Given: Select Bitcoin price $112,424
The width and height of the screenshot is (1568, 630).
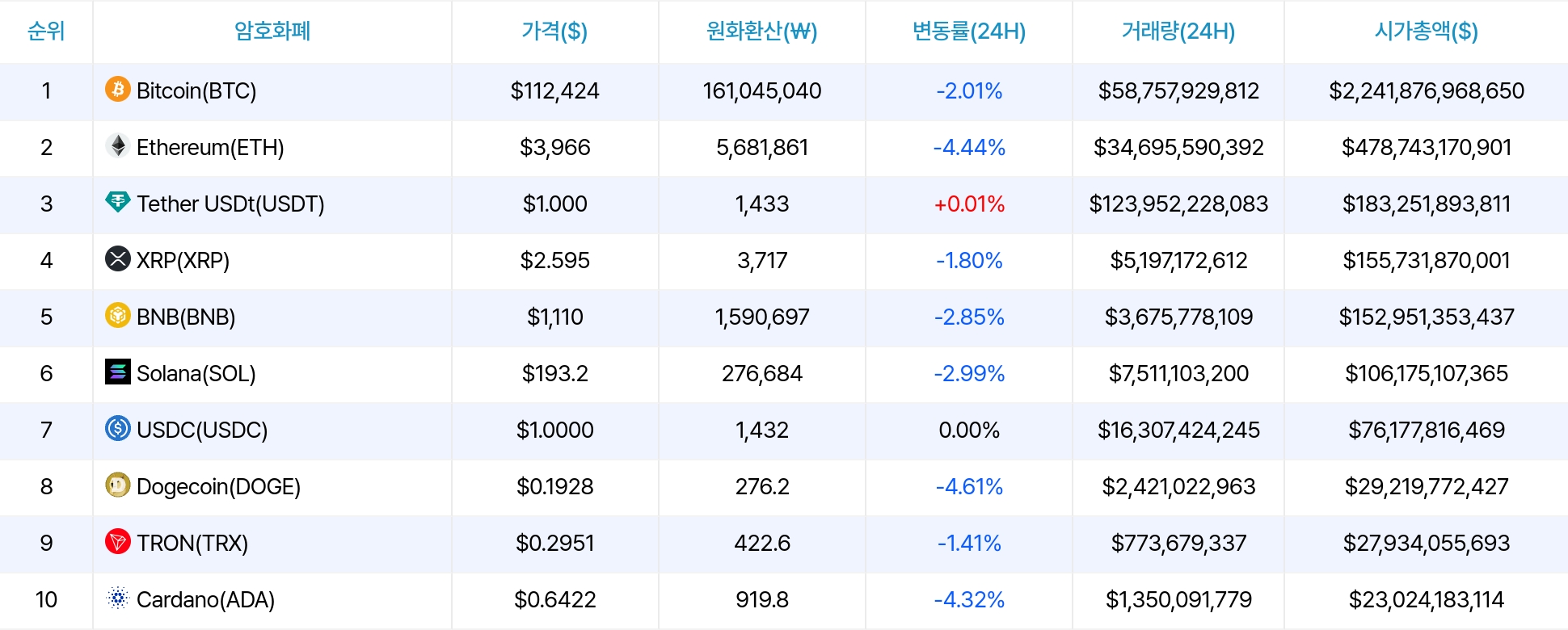Looking at the screenshot, I should [554, 91].
